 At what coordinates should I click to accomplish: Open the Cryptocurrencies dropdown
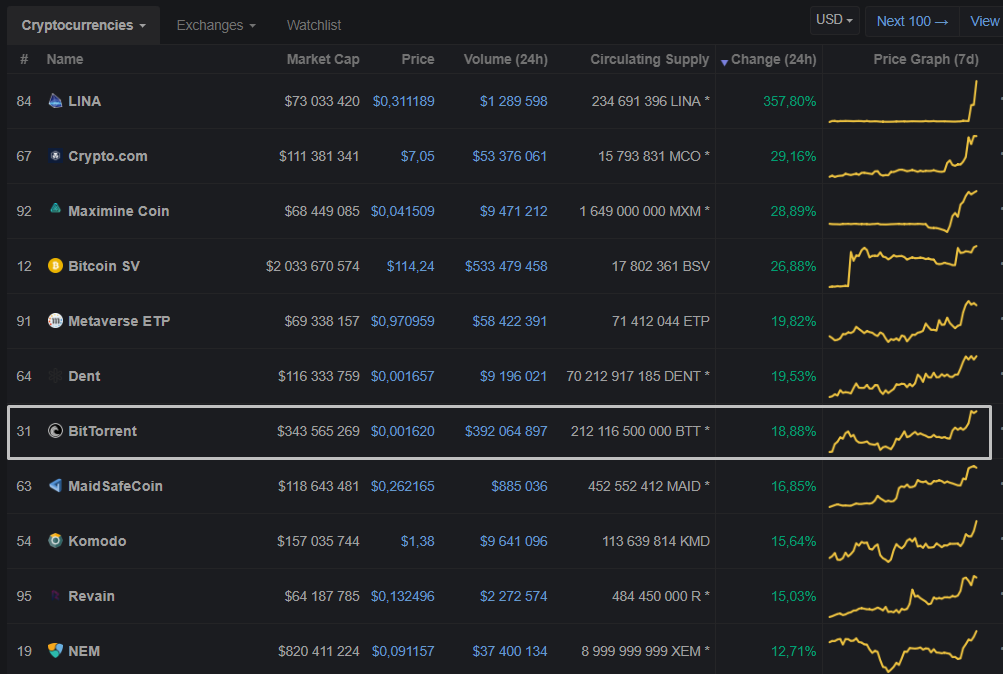pos(84,25)
